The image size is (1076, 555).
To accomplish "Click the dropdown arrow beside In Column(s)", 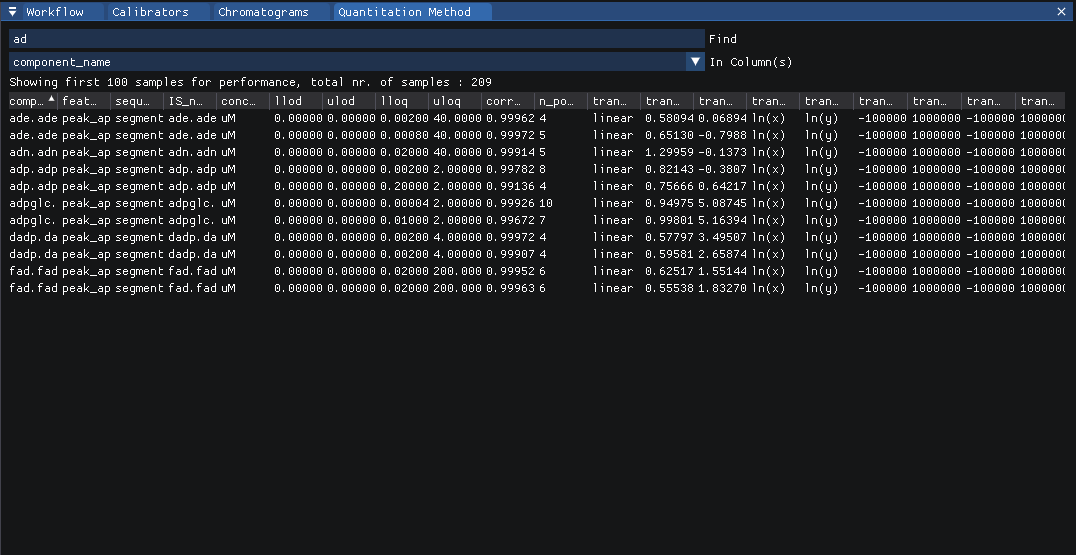I will 696,62.
